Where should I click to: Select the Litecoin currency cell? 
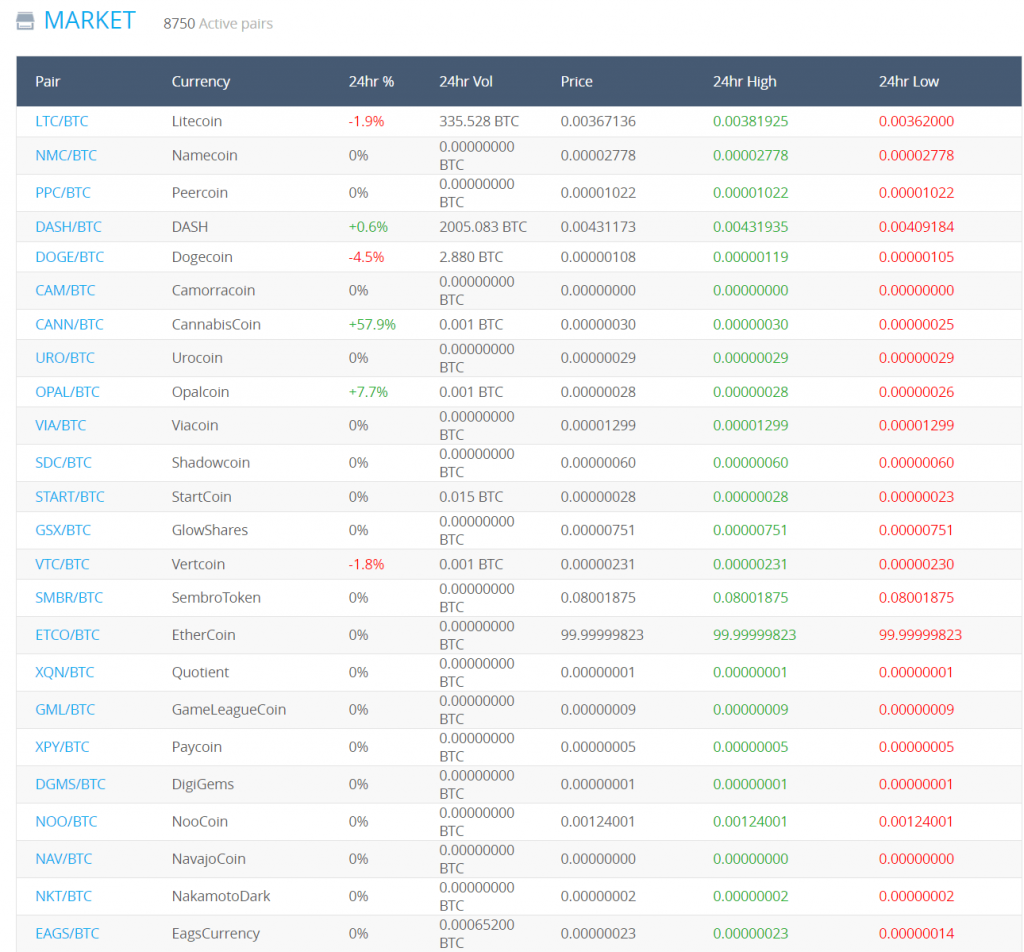[x=197, y=121]
